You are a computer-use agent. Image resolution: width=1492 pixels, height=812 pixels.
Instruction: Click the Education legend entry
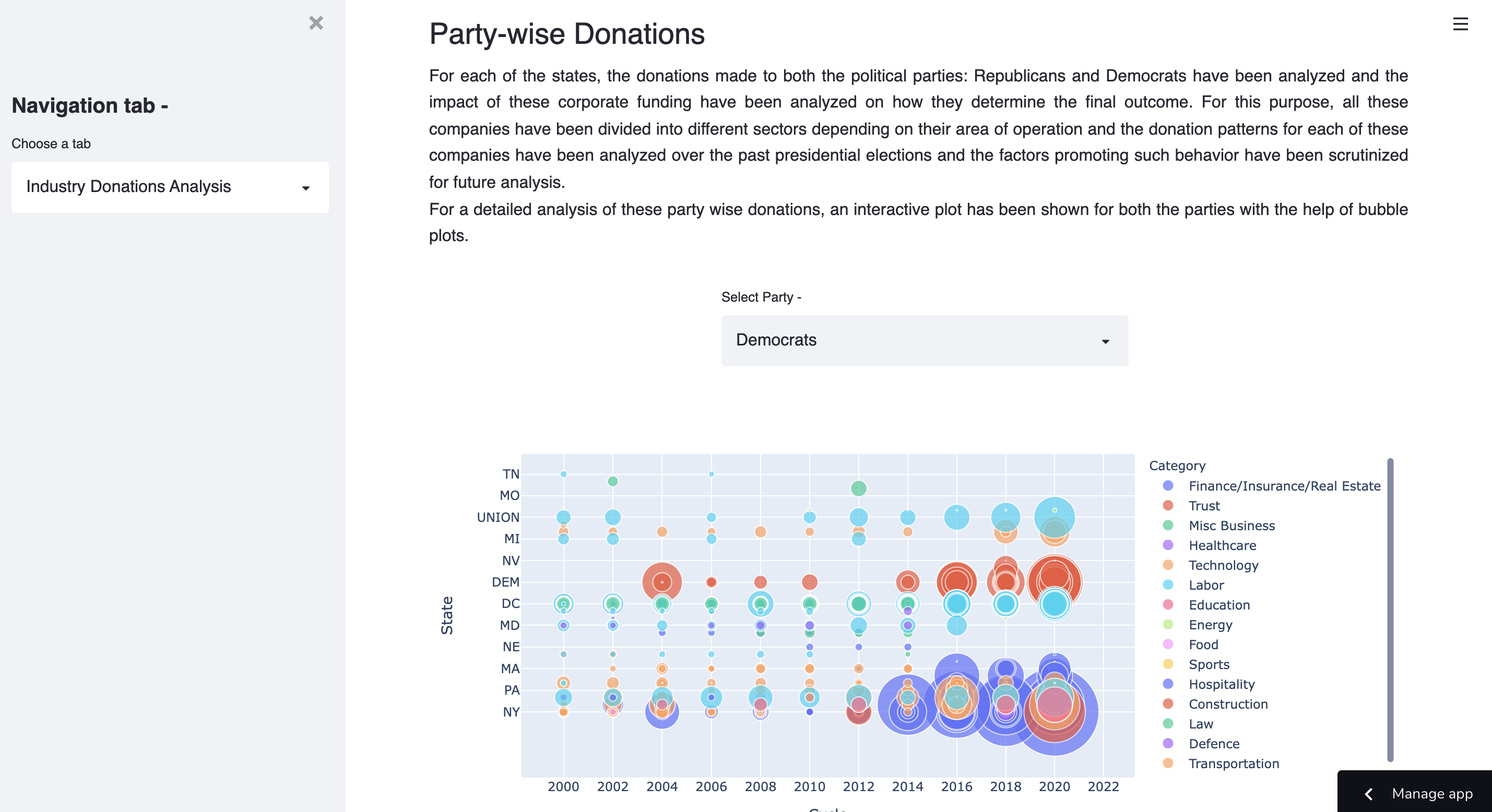(x=1218, y=605)
